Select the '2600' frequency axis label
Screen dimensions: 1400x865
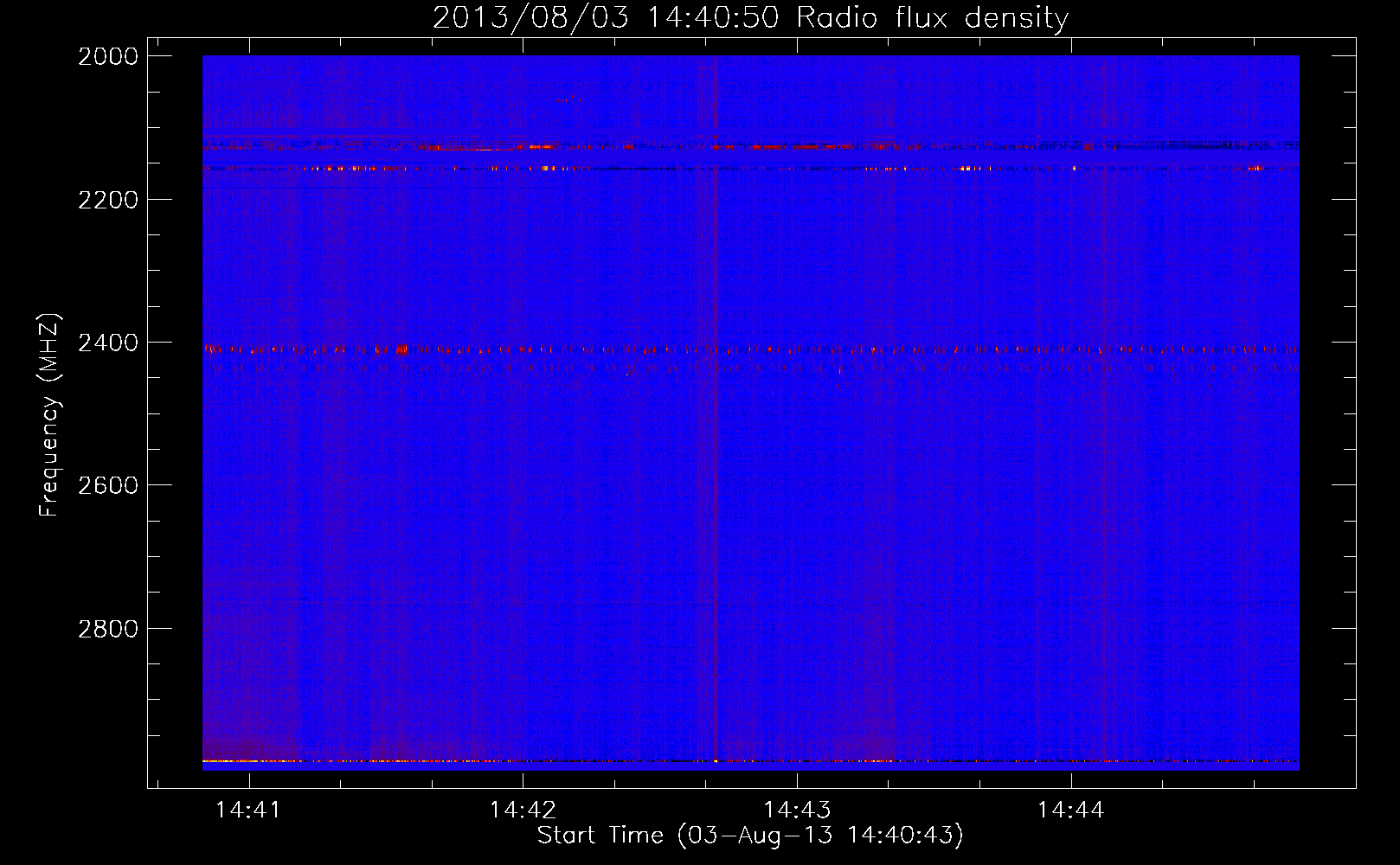pos(108,485)
